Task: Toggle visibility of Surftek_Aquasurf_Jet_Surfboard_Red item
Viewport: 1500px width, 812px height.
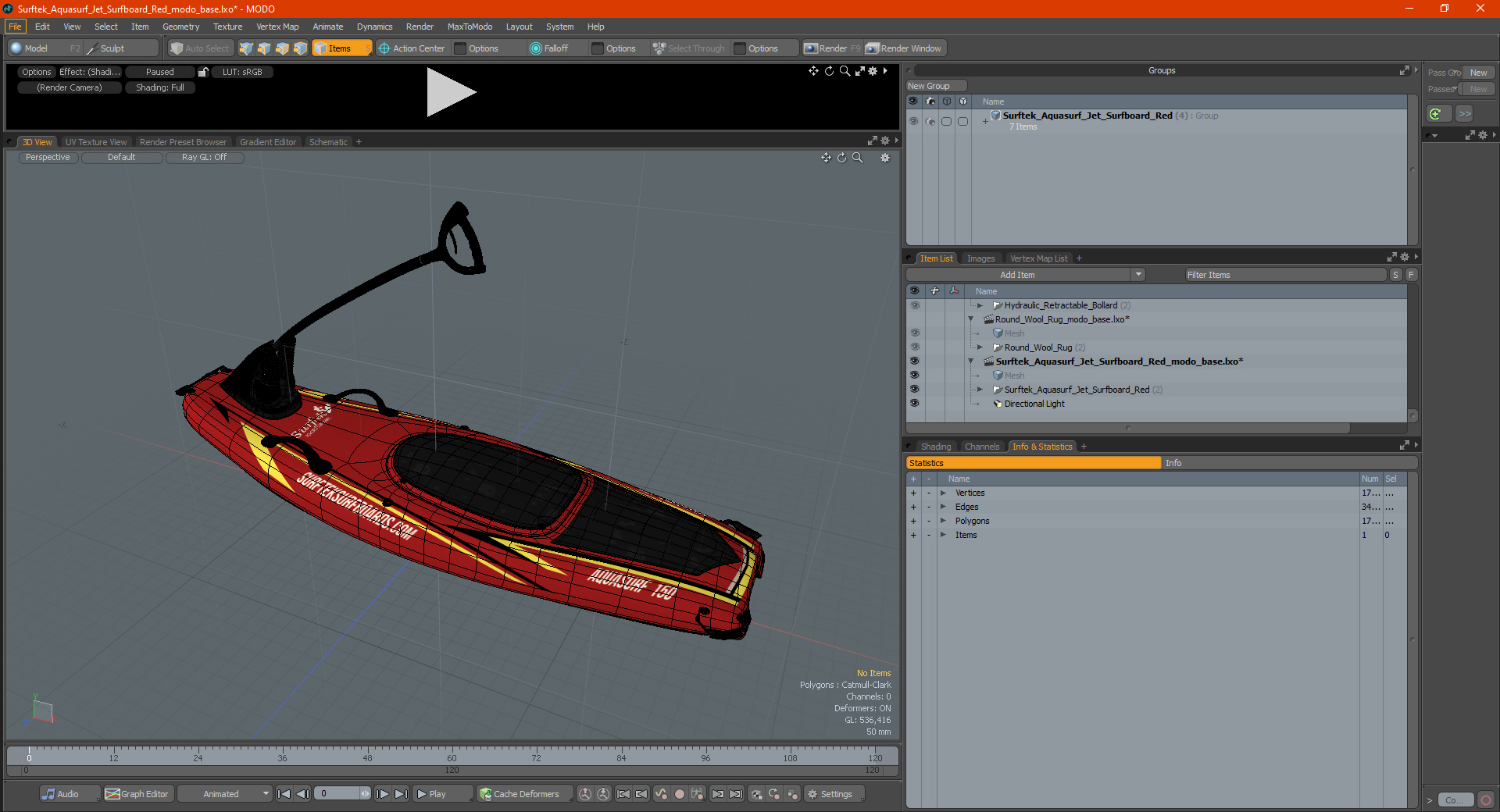Action: [914, 390]
